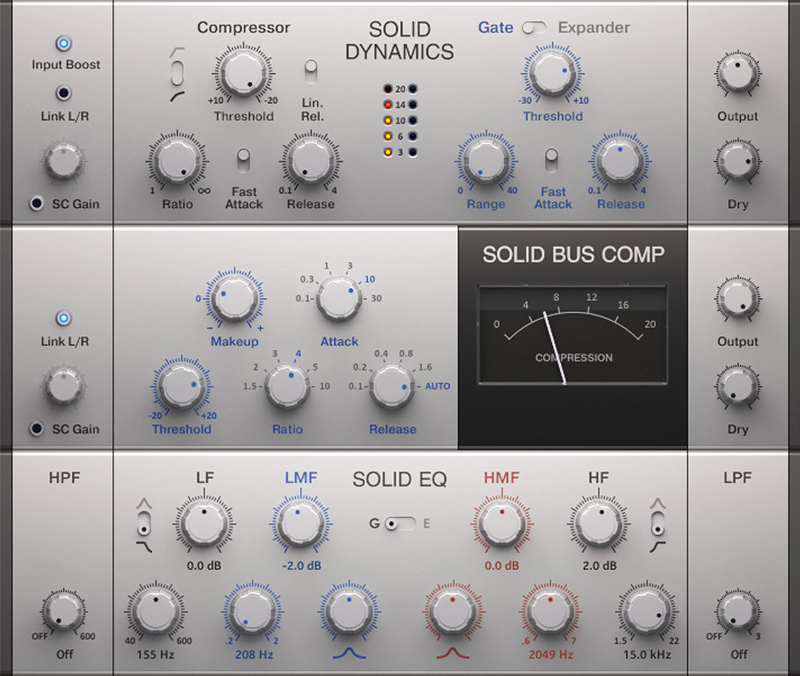Viewport: 800px width, 676px height.
Task: Click the HF gain knob
Action: pyautogui.click(x=598, y=523)
